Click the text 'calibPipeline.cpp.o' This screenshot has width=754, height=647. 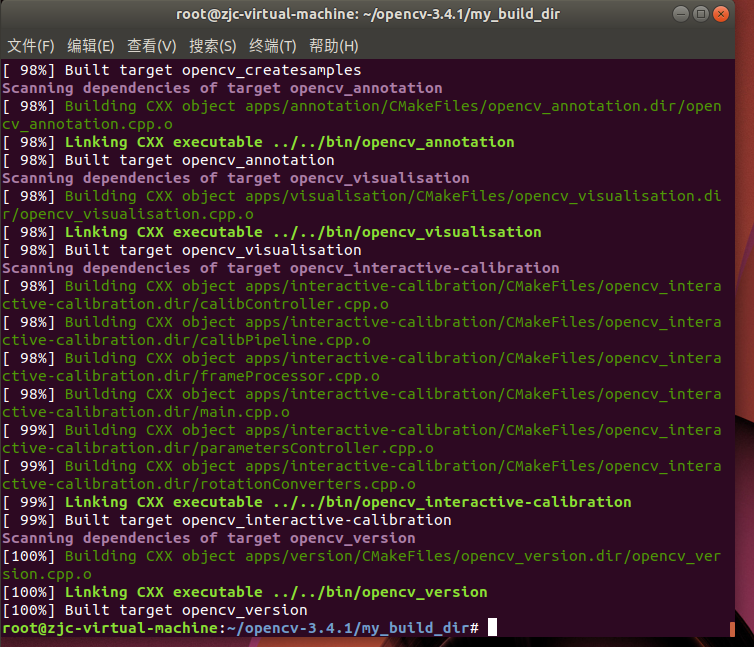(285, 340)
